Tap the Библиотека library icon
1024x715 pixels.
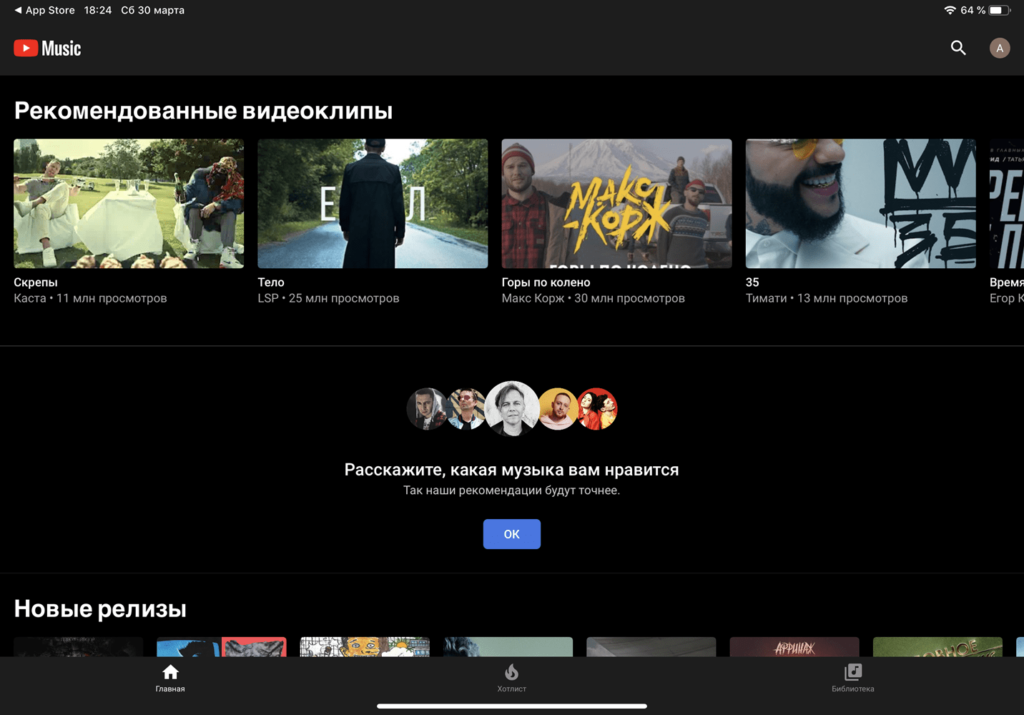click(x=852, y=673)
